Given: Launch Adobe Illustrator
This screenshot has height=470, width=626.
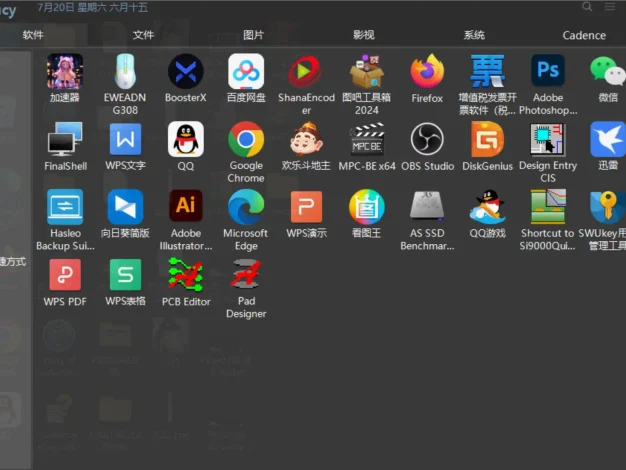Looking at the screenshot, I should coord(186,206).
